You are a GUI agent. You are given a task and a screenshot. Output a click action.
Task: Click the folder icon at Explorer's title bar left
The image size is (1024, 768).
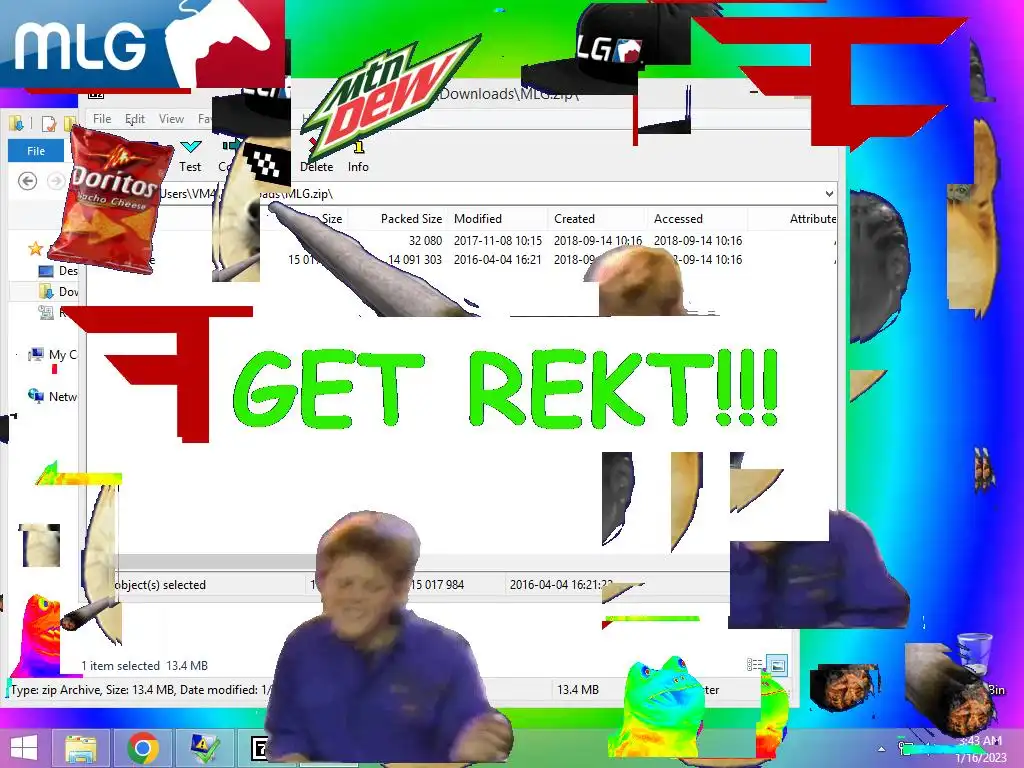(x=16, y=123)
